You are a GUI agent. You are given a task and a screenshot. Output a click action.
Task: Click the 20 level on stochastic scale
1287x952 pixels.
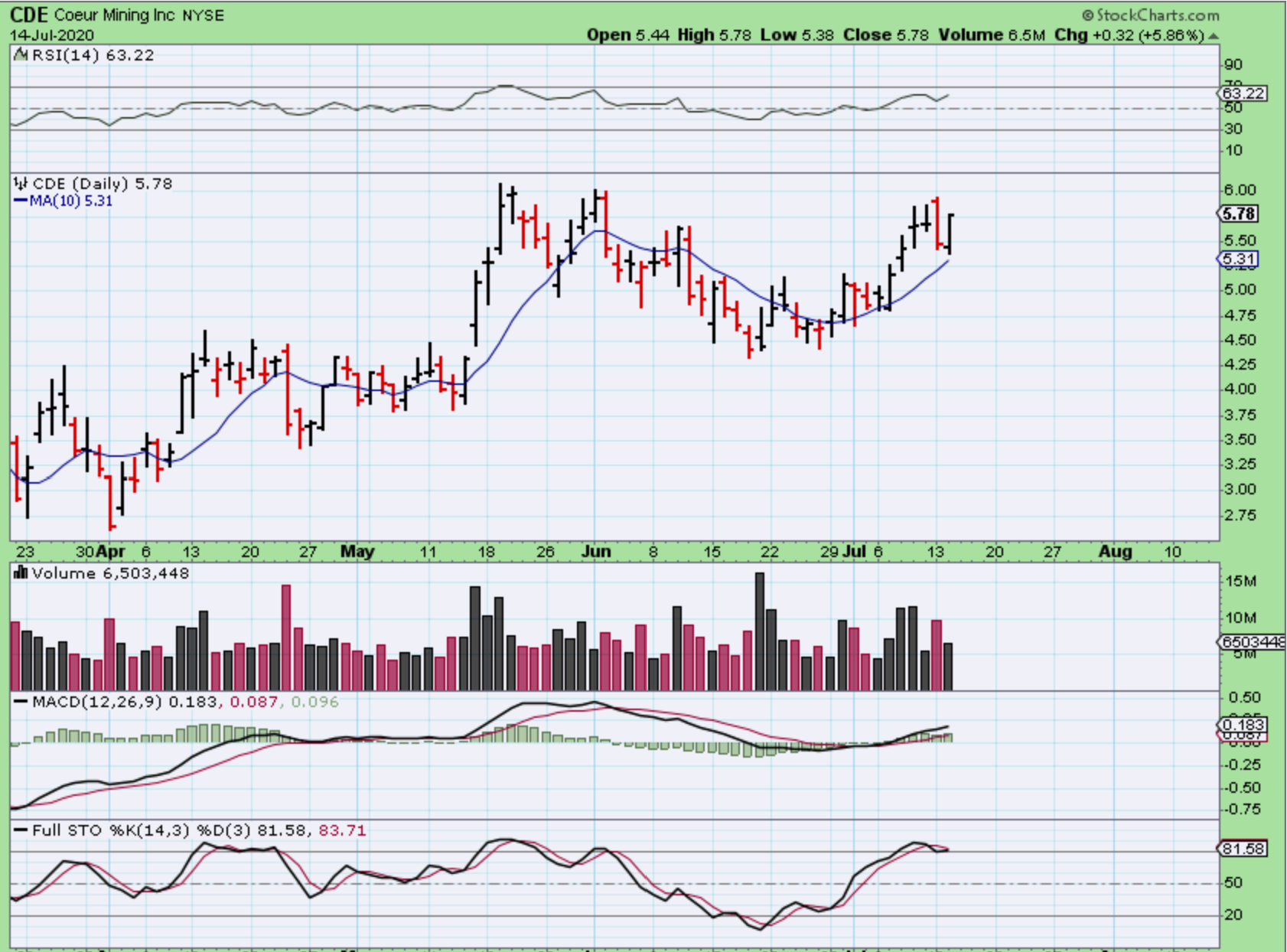(1233, 915)
